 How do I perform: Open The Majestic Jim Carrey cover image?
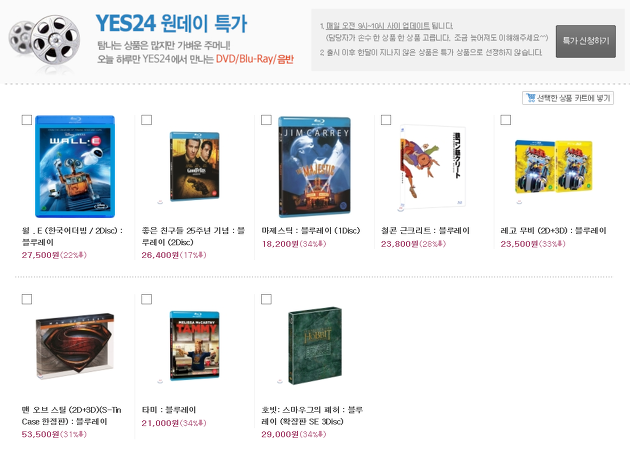314,166
